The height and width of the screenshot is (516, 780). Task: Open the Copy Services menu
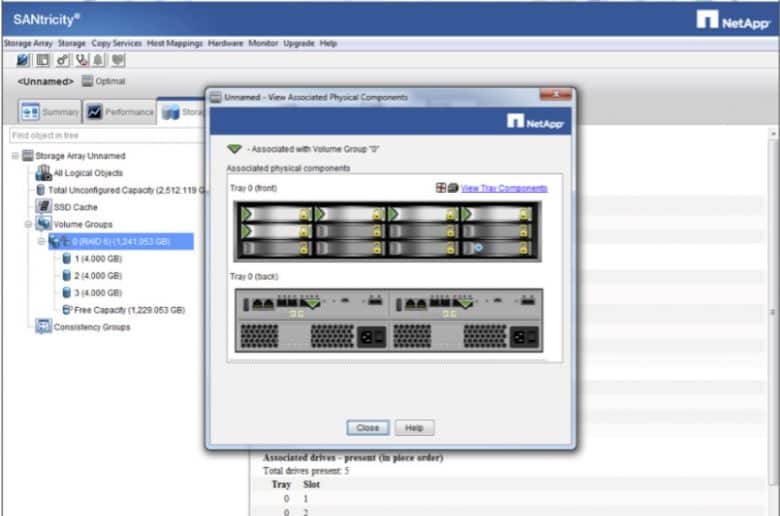tap(116, 43)
